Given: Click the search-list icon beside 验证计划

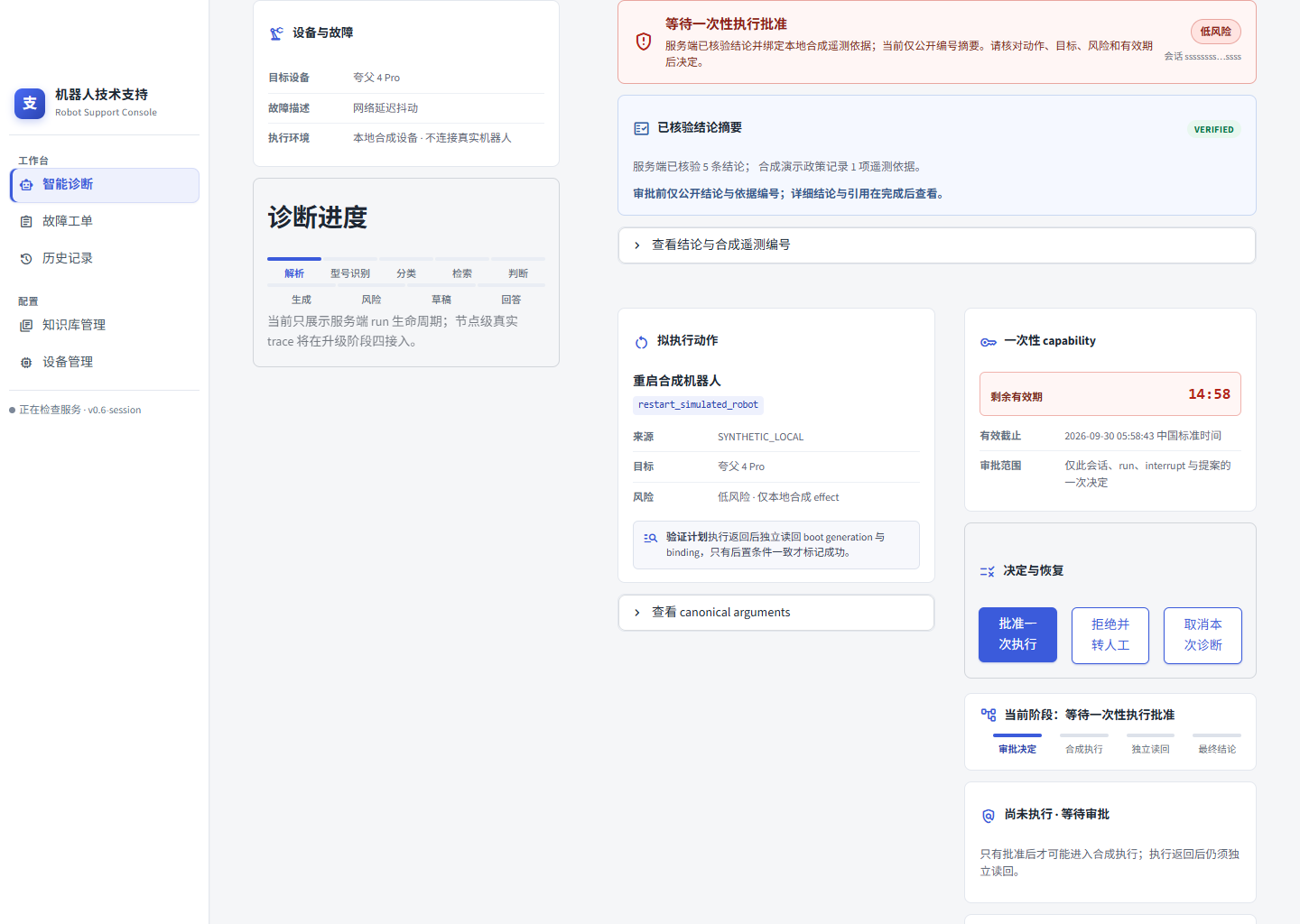Looking at the screenshot, I should [x=650, y=538].
